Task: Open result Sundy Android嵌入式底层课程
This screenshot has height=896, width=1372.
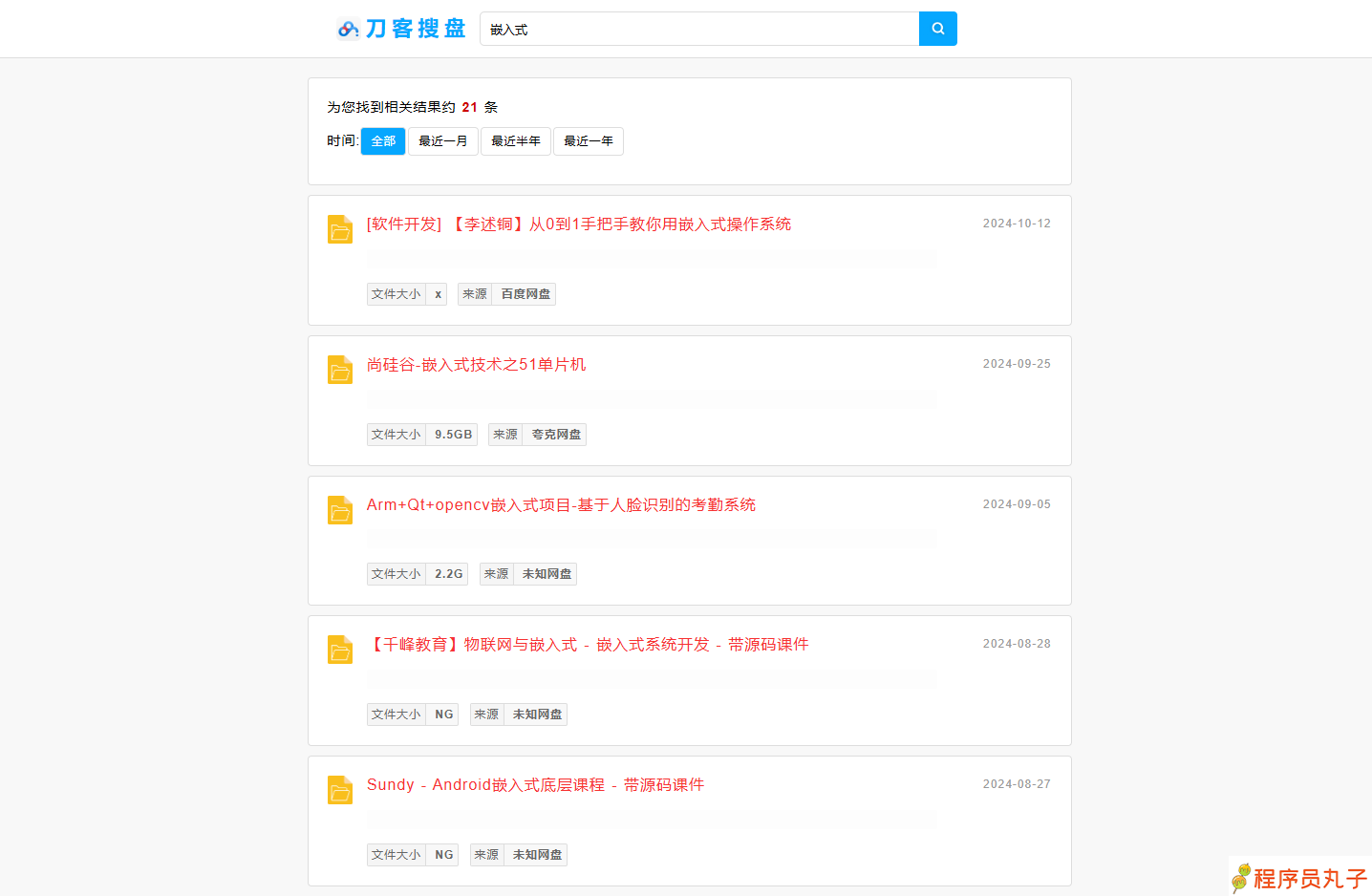Action: [535, 785]
